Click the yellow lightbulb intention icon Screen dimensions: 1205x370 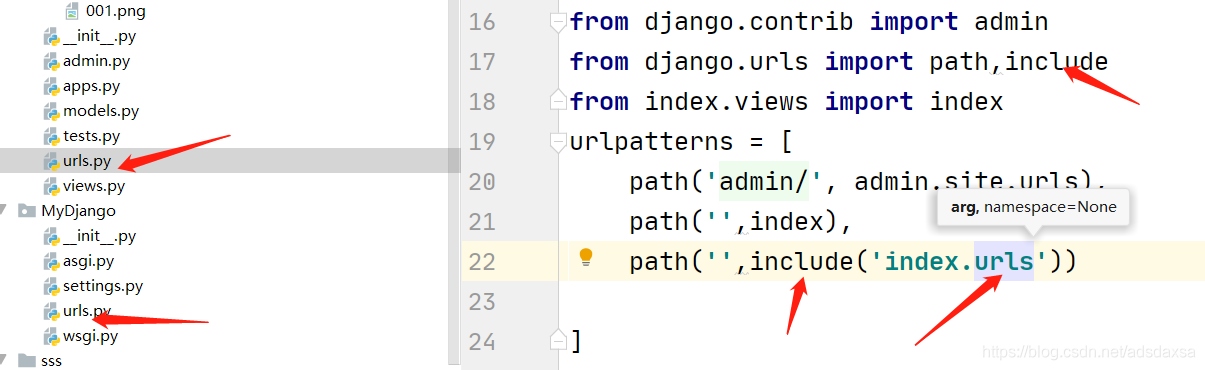tap(586, 258)
